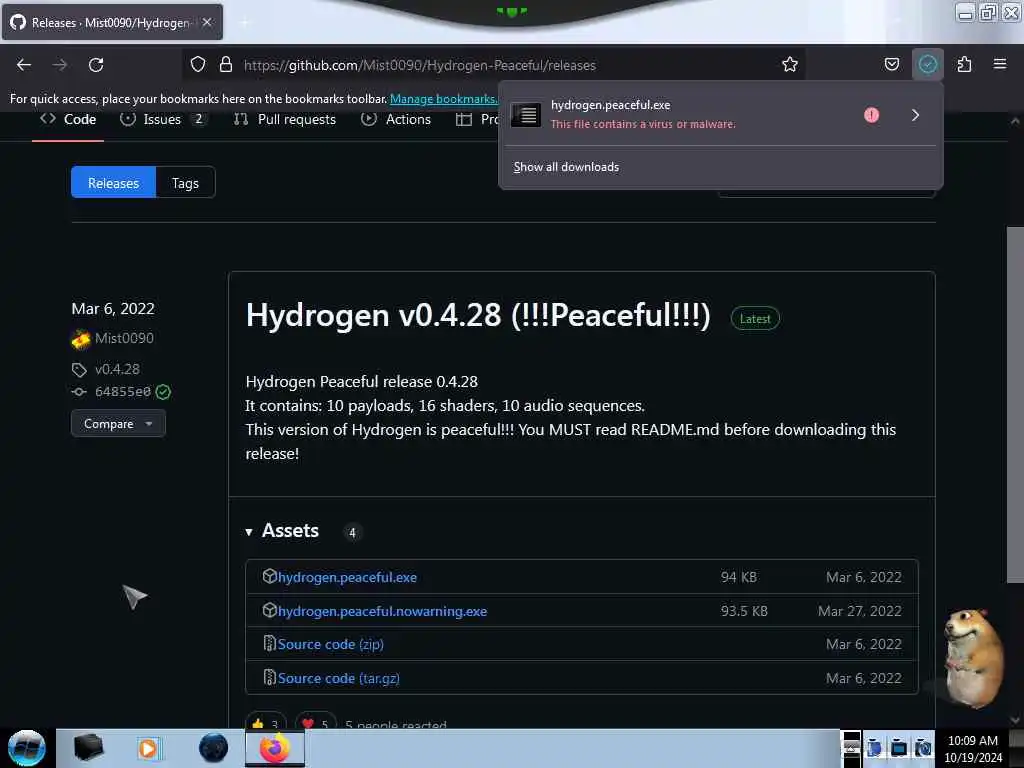Click the GitHub tab favicon
The width and height of the screenshot is (1024, 768).
[18, 22]
